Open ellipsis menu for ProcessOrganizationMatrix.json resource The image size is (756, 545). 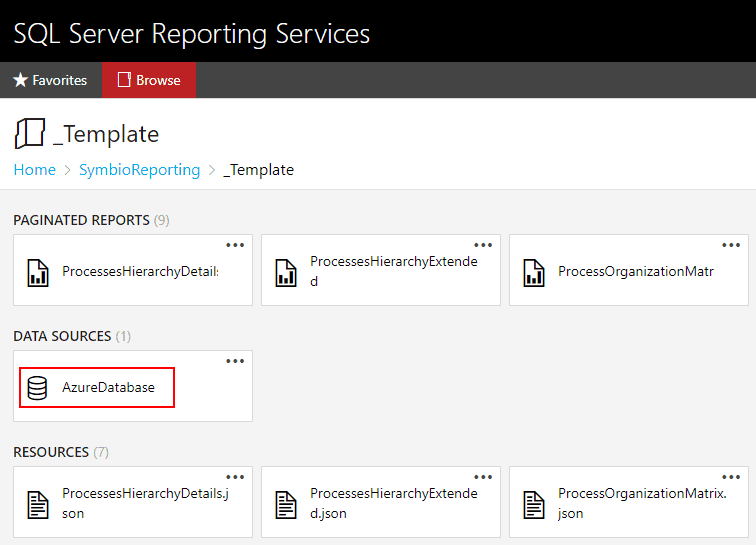pos(731,477)
